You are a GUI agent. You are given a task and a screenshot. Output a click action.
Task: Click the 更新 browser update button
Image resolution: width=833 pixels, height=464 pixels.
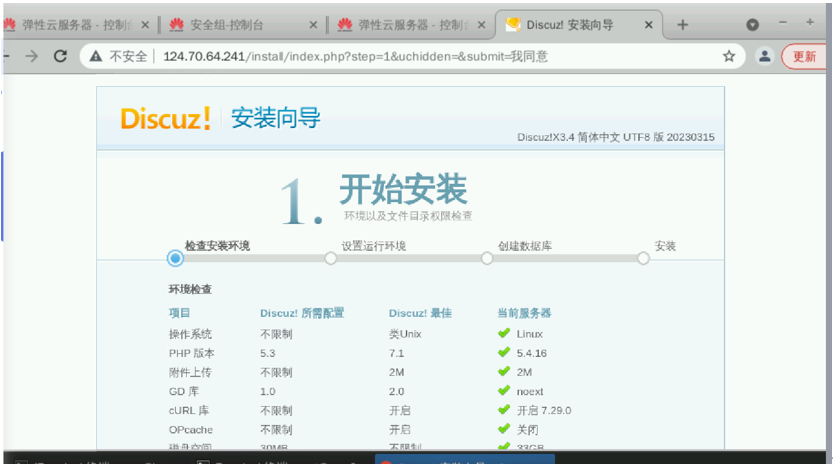pos(804,57)
